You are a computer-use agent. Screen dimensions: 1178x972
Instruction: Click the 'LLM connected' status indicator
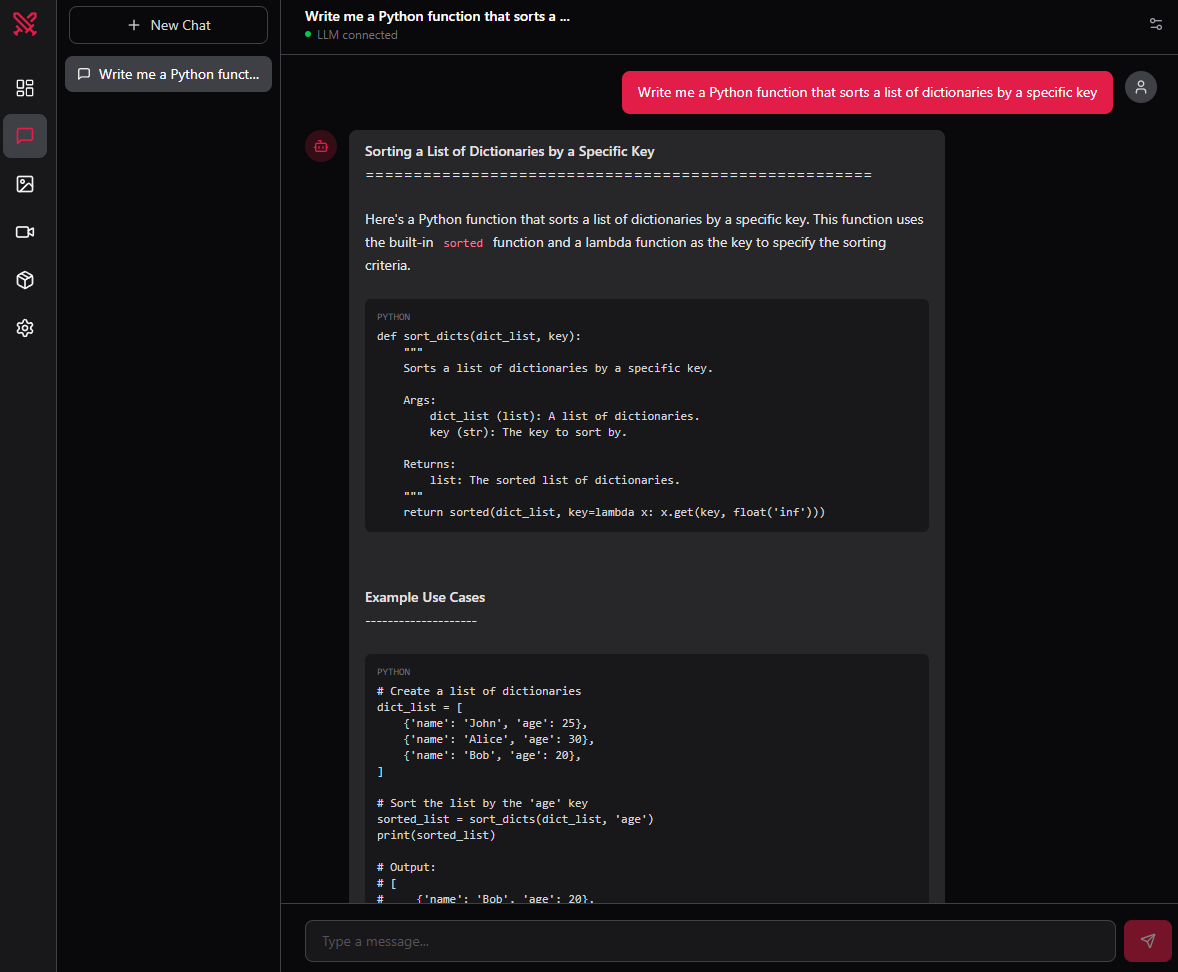(356, 35)
